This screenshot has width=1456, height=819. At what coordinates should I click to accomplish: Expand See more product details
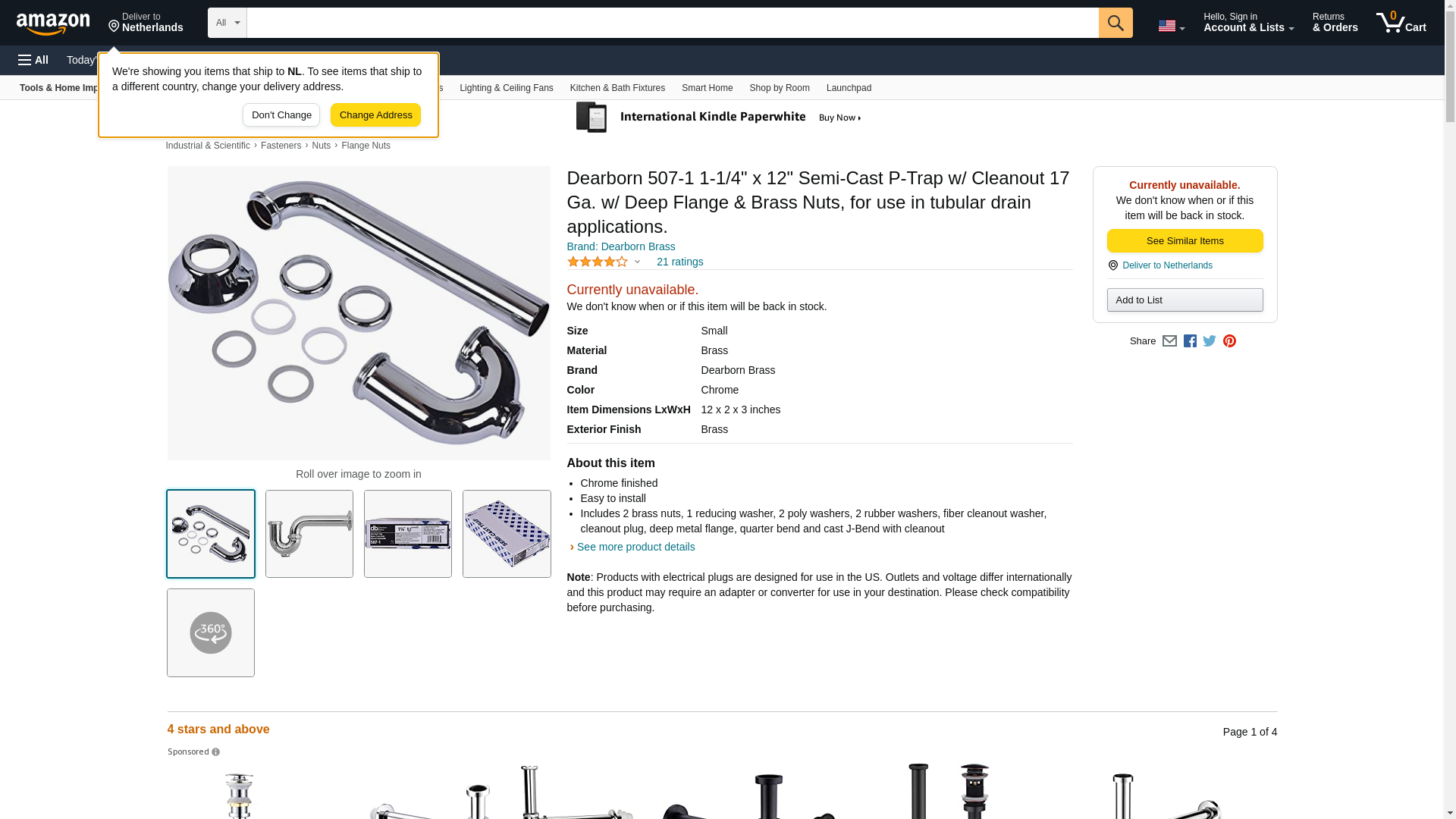coord(635,547)
